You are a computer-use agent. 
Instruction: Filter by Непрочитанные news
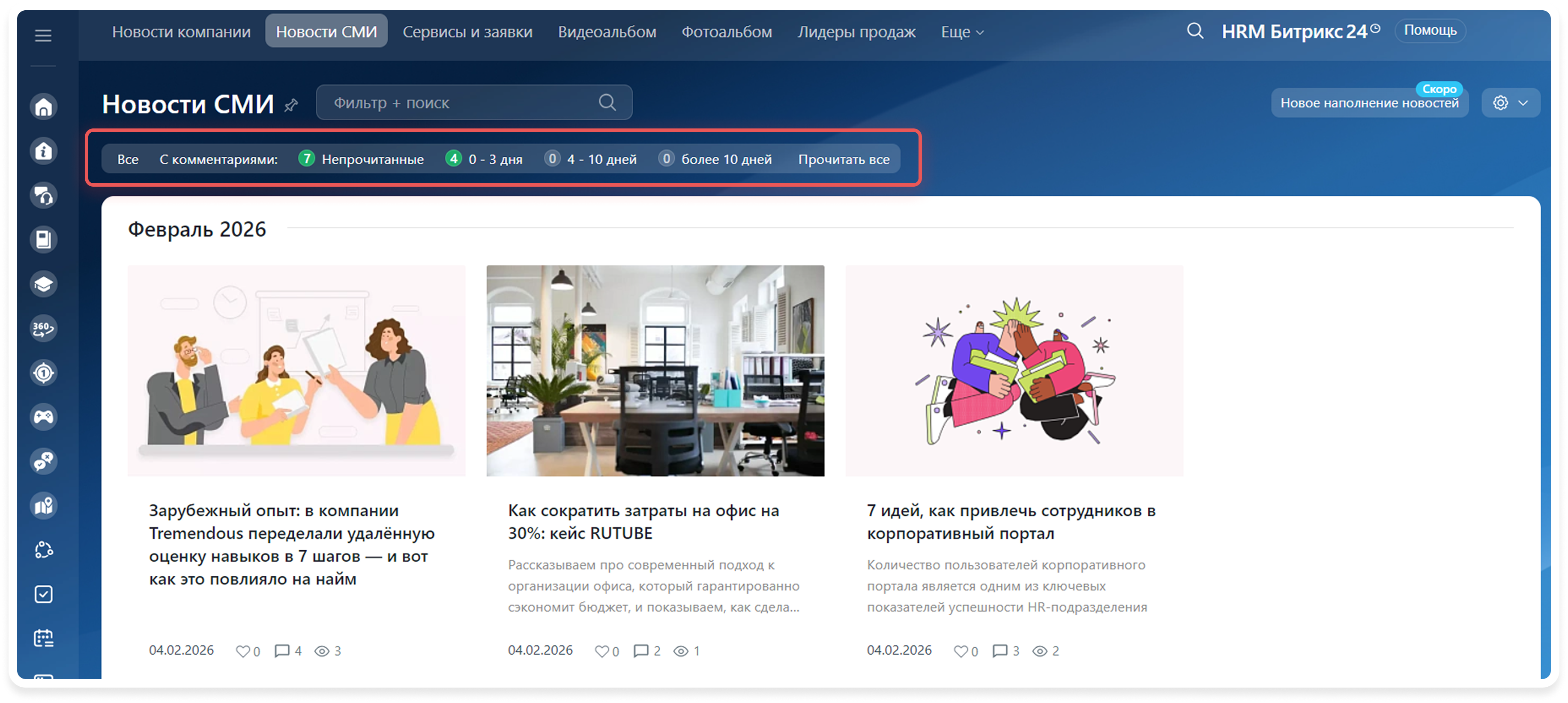coord(372,159)
